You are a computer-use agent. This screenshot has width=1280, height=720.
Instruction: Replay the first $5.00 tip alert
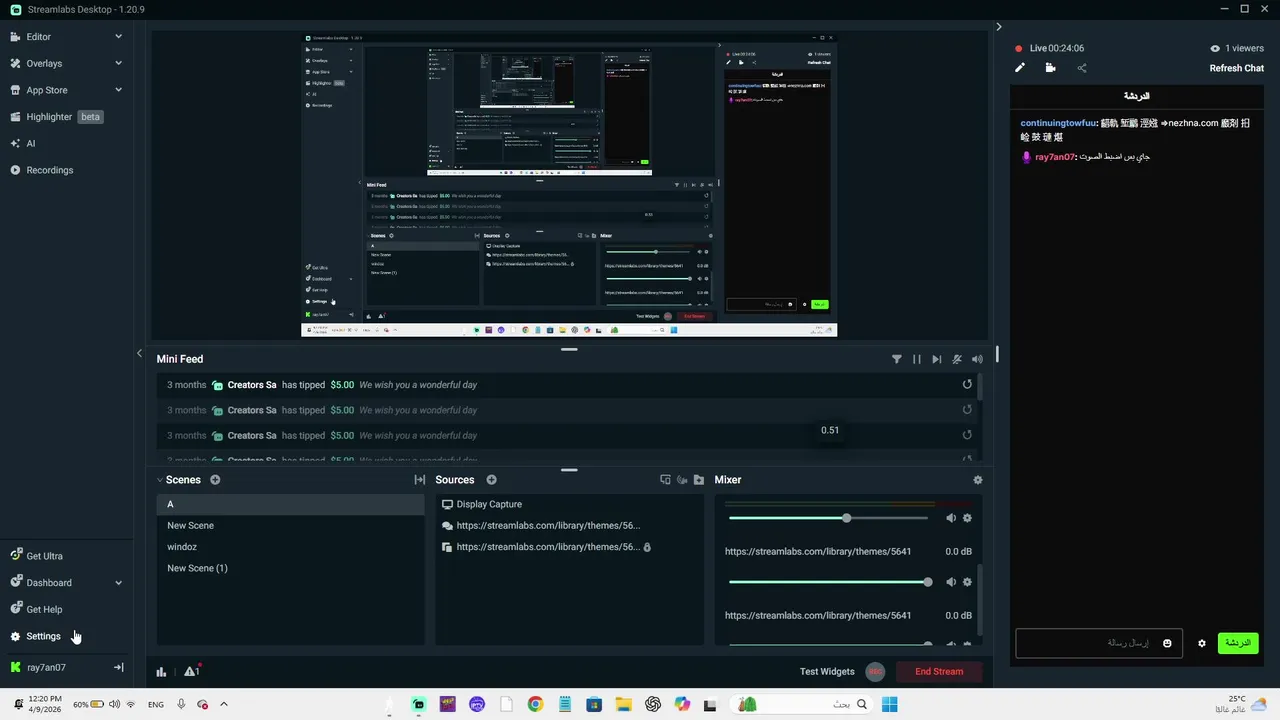click(967, 384)
